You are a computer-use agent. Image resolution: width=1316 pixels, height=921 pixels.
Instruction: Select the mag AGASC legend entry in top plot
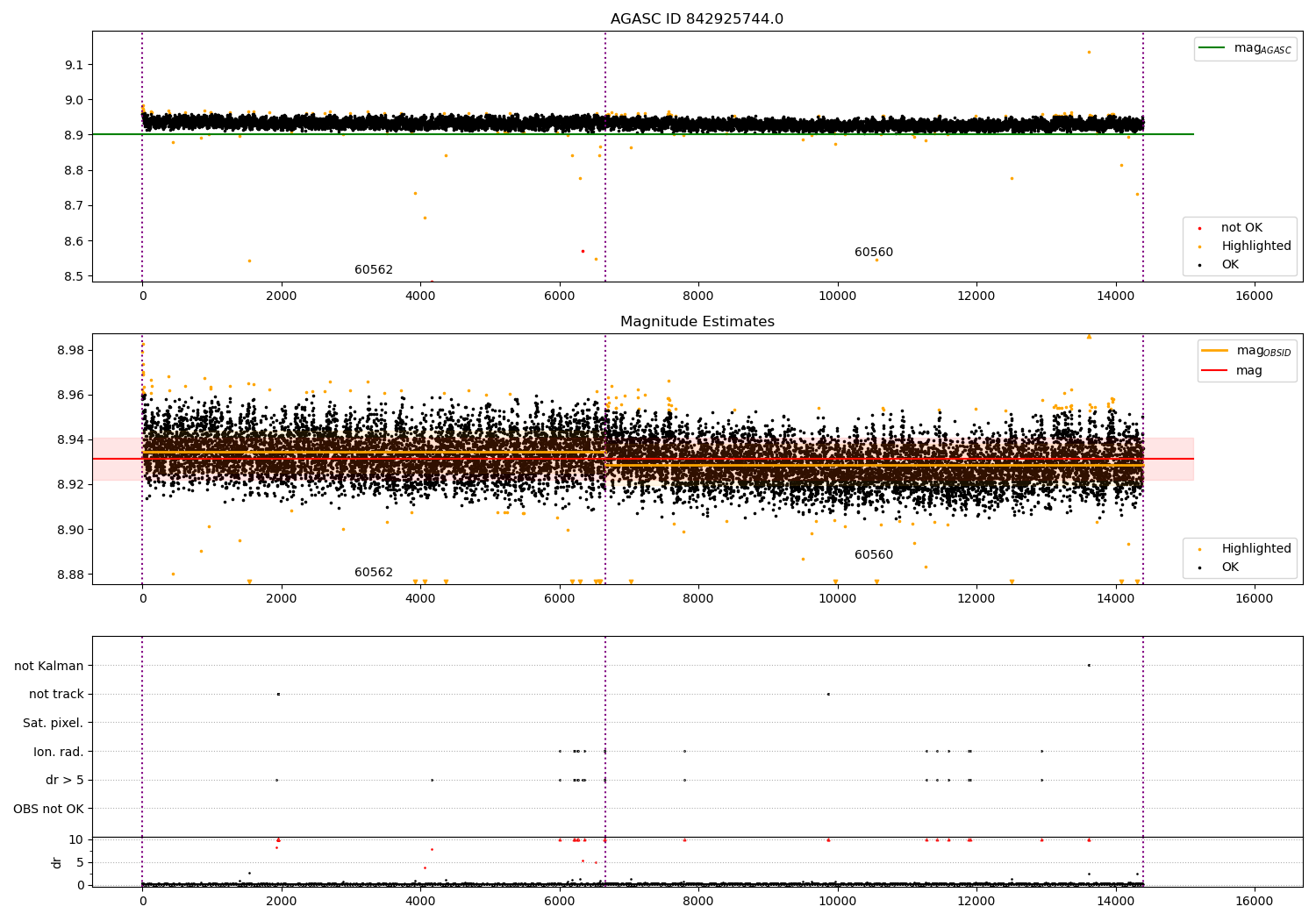coord(1245,48)
